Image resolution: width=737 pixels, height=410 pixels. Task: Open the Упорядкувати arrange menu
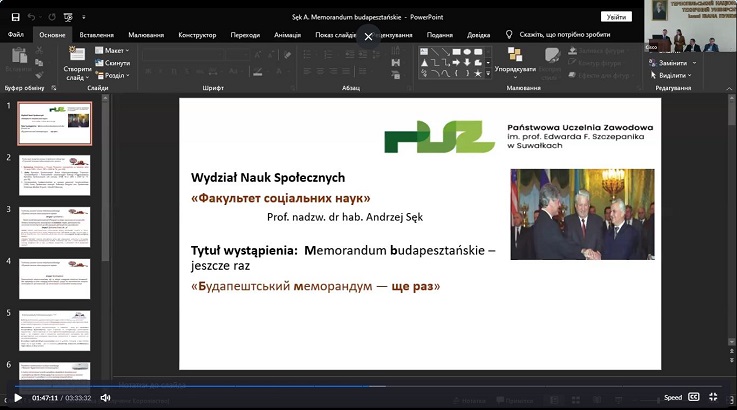pos(515,61)
